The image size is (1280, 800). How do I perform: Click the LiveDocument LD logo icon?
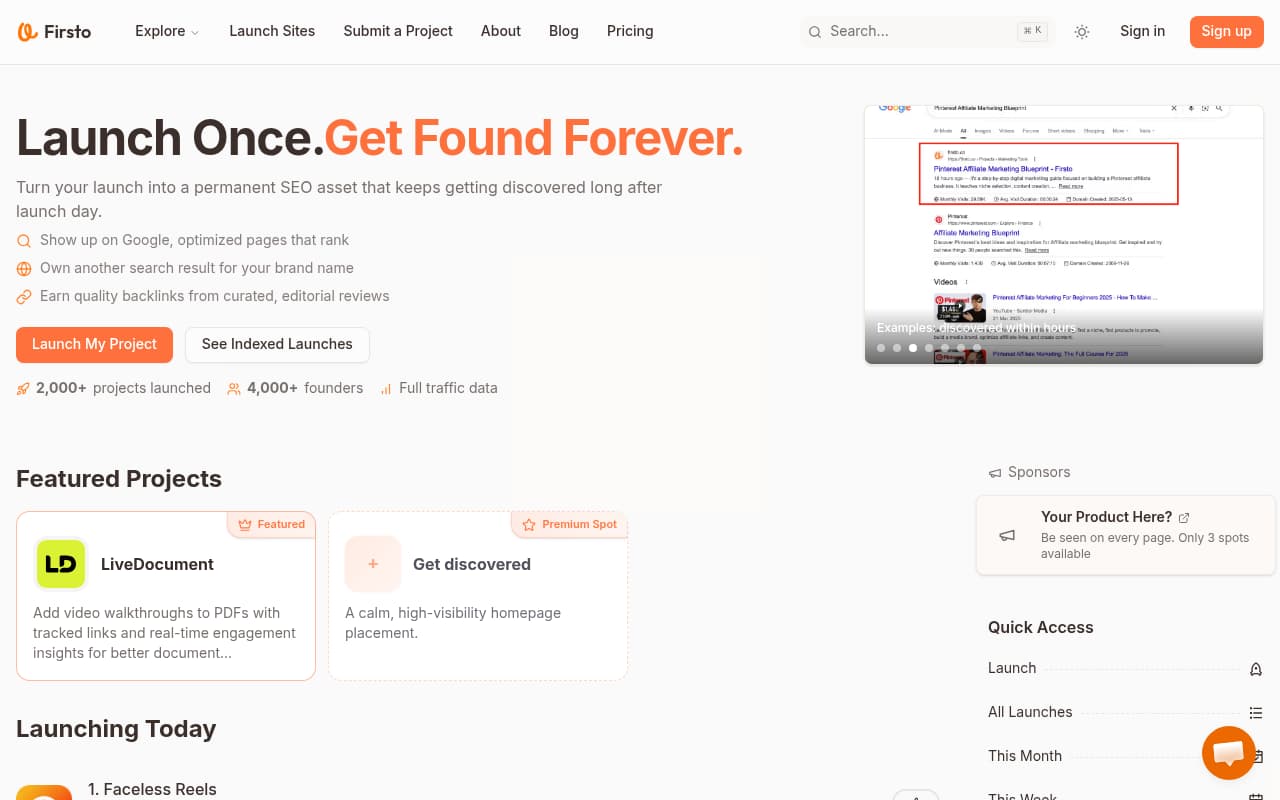[61, 564]
